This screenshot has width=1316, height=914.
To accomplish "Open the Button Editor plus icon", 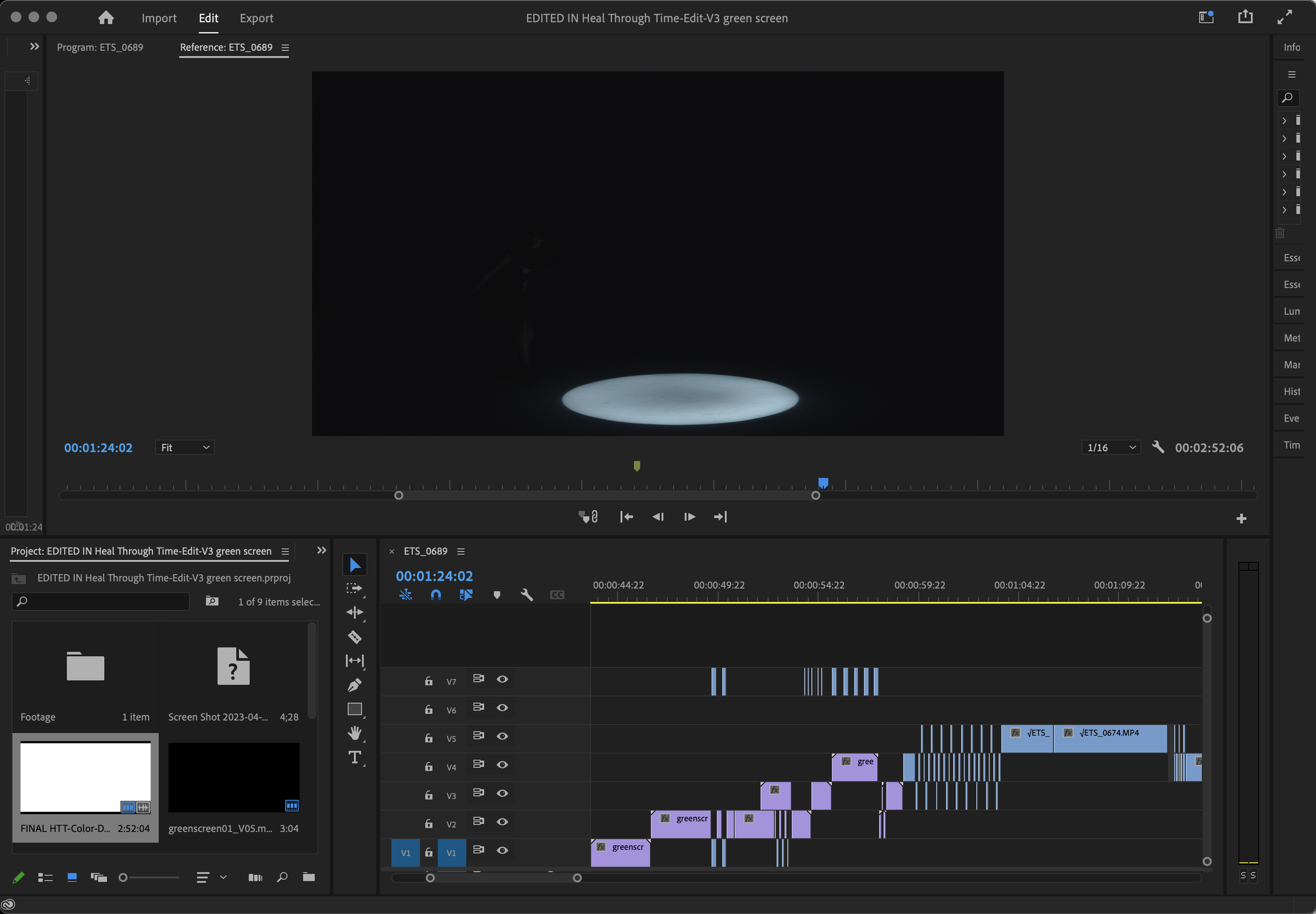I will 1241,518.
